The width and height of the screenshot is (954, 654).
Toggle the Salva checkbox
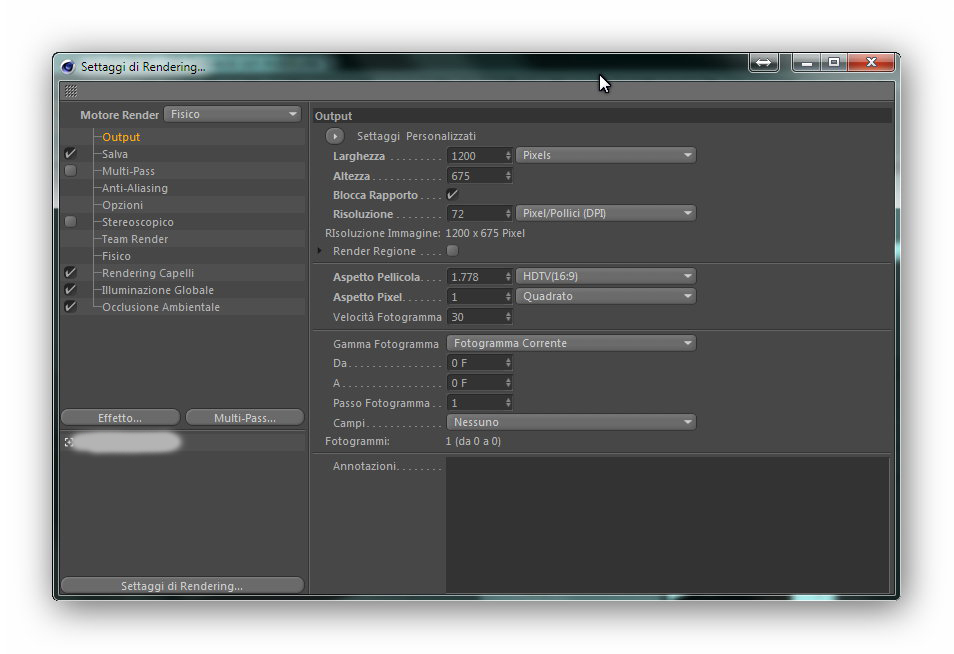point(71,153)
